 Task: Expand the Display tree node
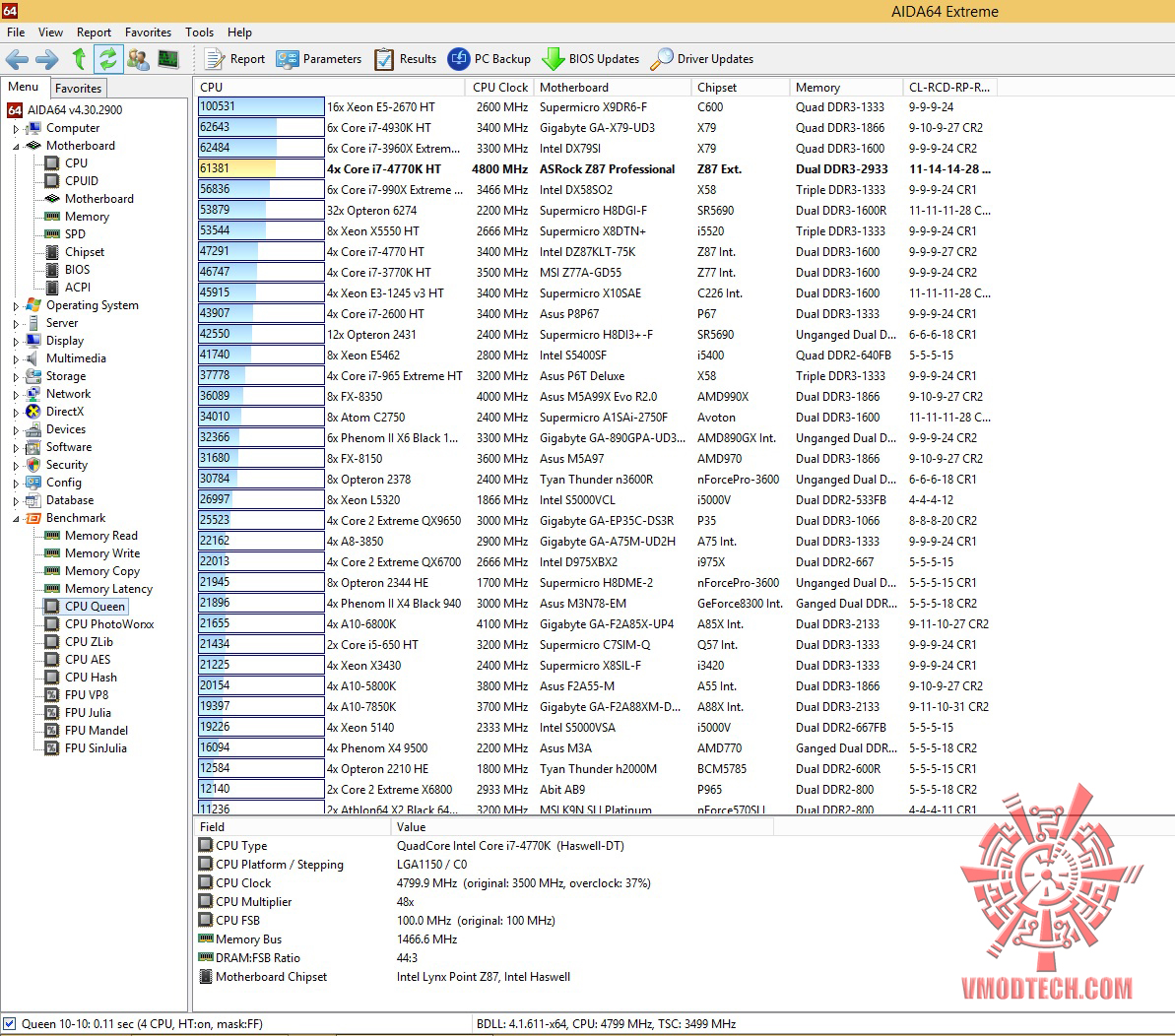pos(16,341)
